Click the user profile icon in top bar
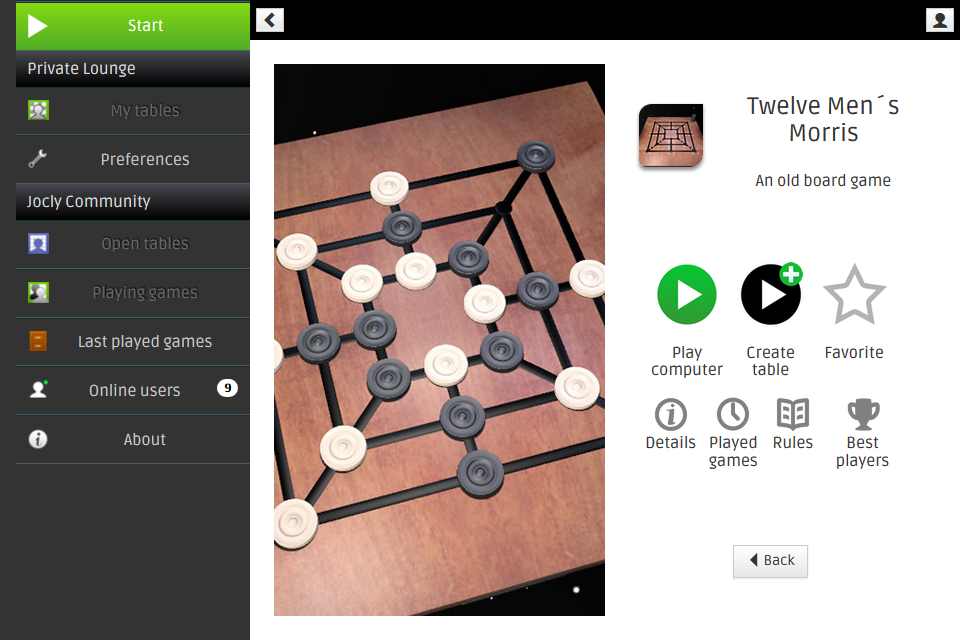 (939, 20)
